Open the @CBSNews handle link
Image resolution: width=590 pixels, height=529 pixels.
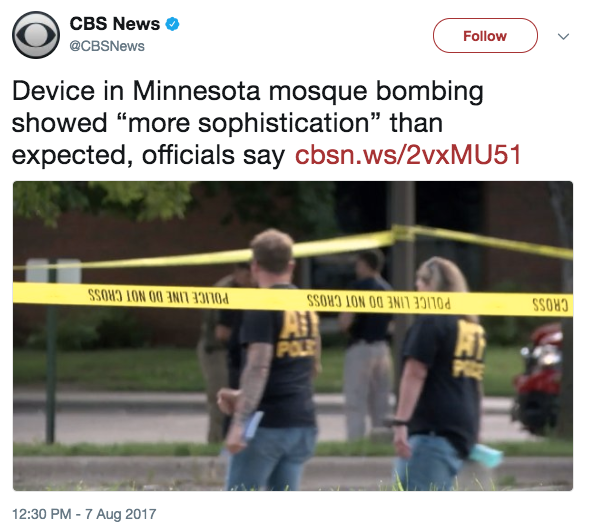tap(107, 46)
